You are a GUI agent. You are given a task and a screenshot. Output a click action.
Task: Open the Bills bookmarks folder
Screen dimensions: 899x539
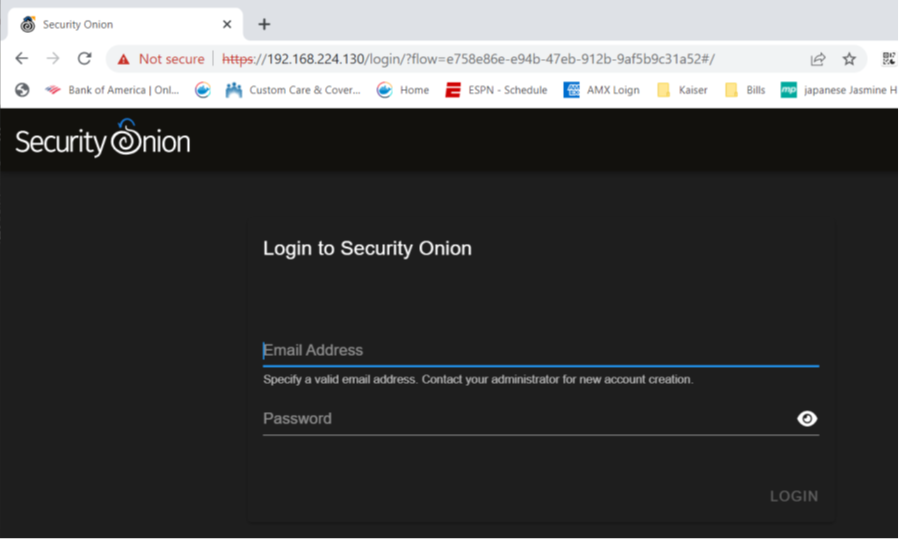pyautogui.click(x=745, y=90)
